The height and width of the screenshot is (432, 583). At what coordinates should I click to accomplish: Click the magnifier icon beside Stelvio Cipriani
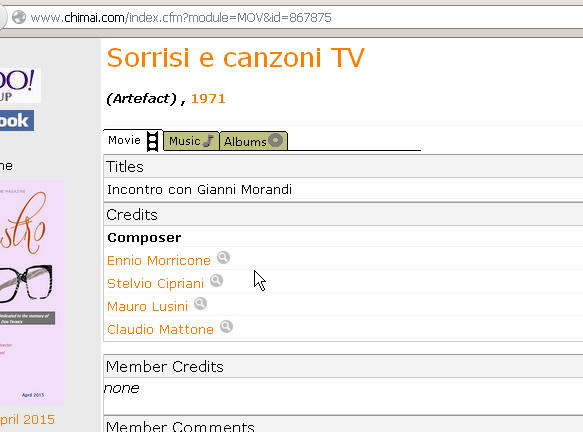216,281
